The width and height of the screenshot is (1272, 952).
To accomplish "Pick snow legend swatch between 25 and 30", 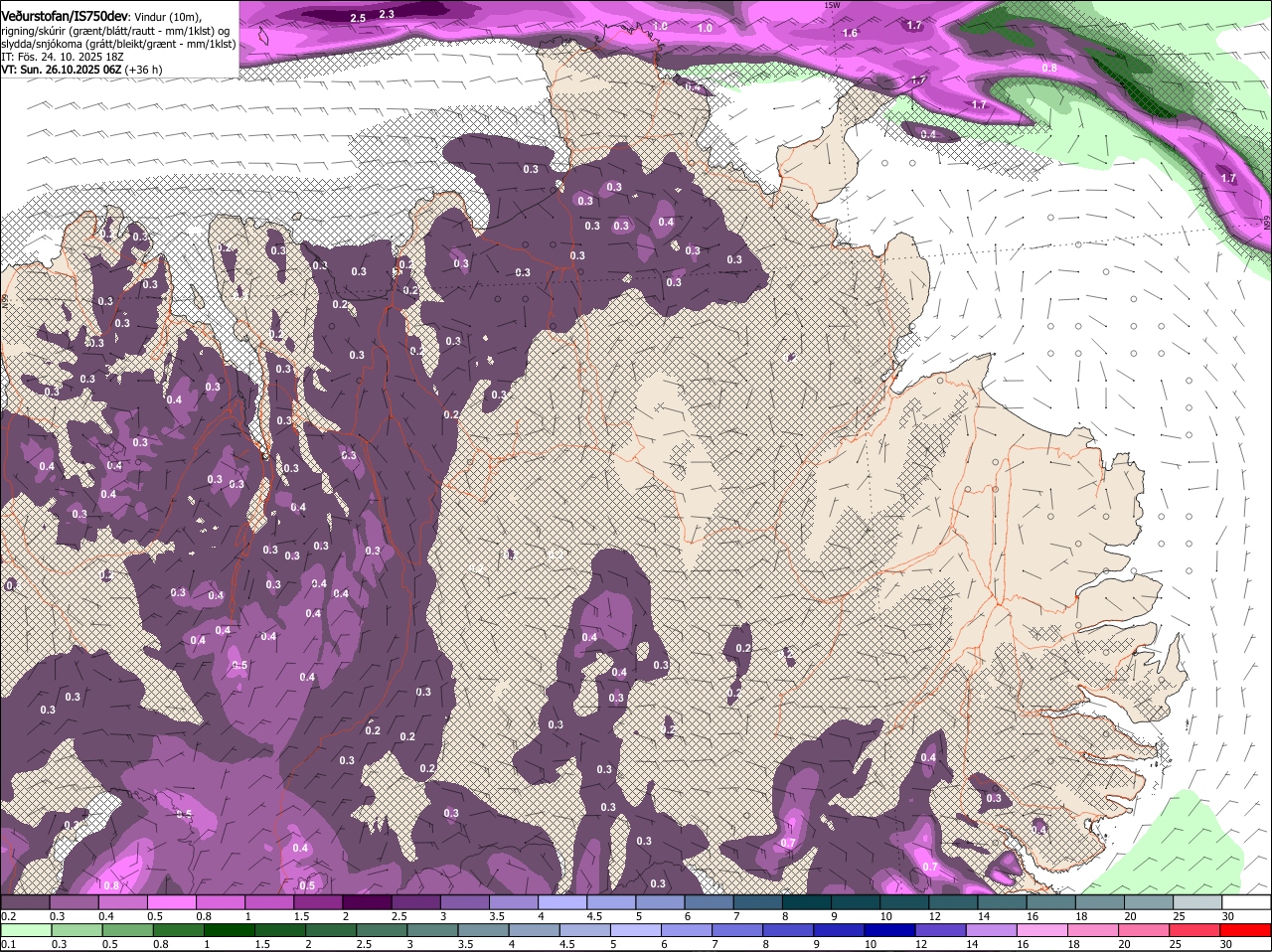I will 1198,902.
